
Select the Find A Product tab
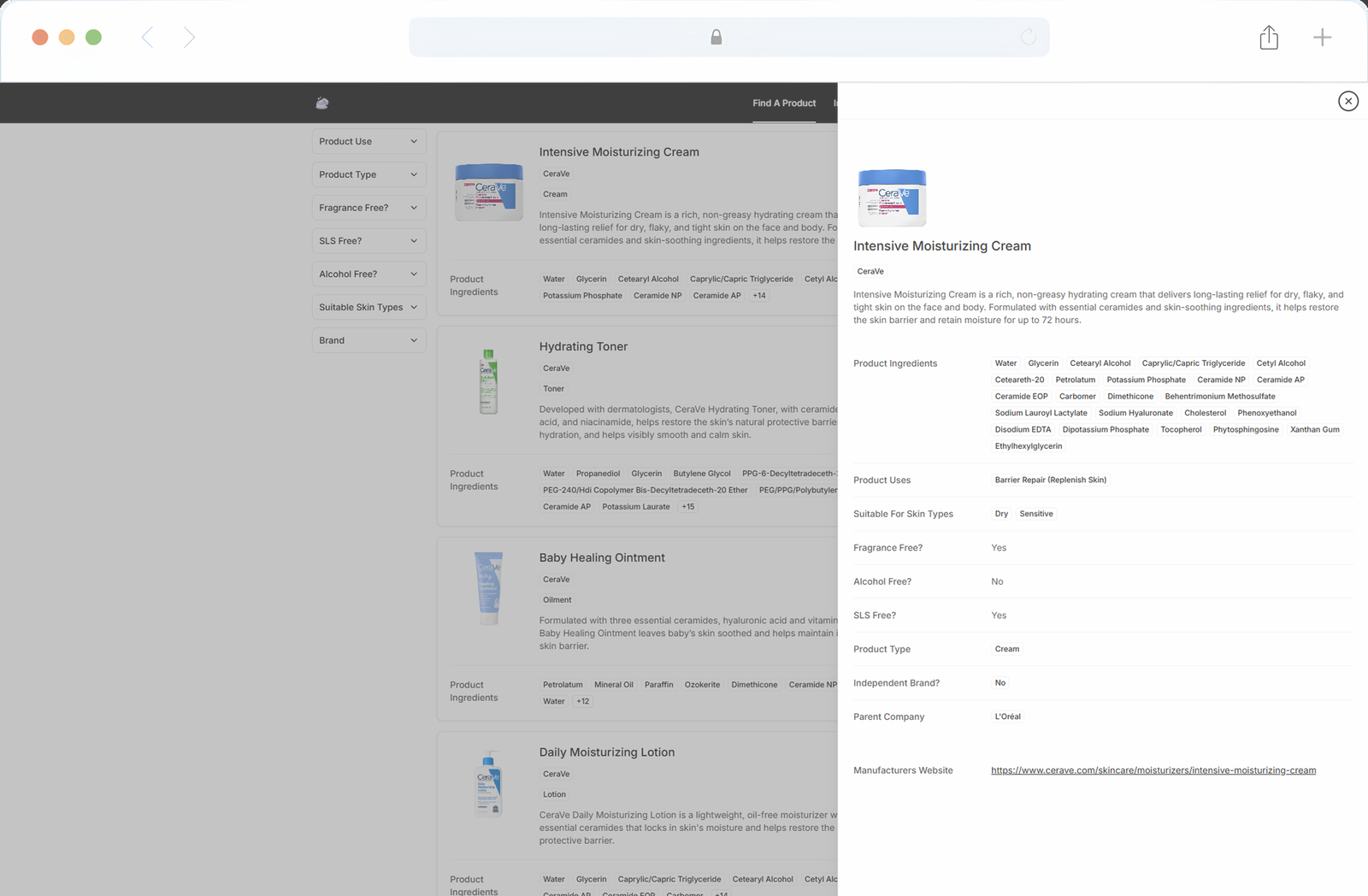pos(784,103)
